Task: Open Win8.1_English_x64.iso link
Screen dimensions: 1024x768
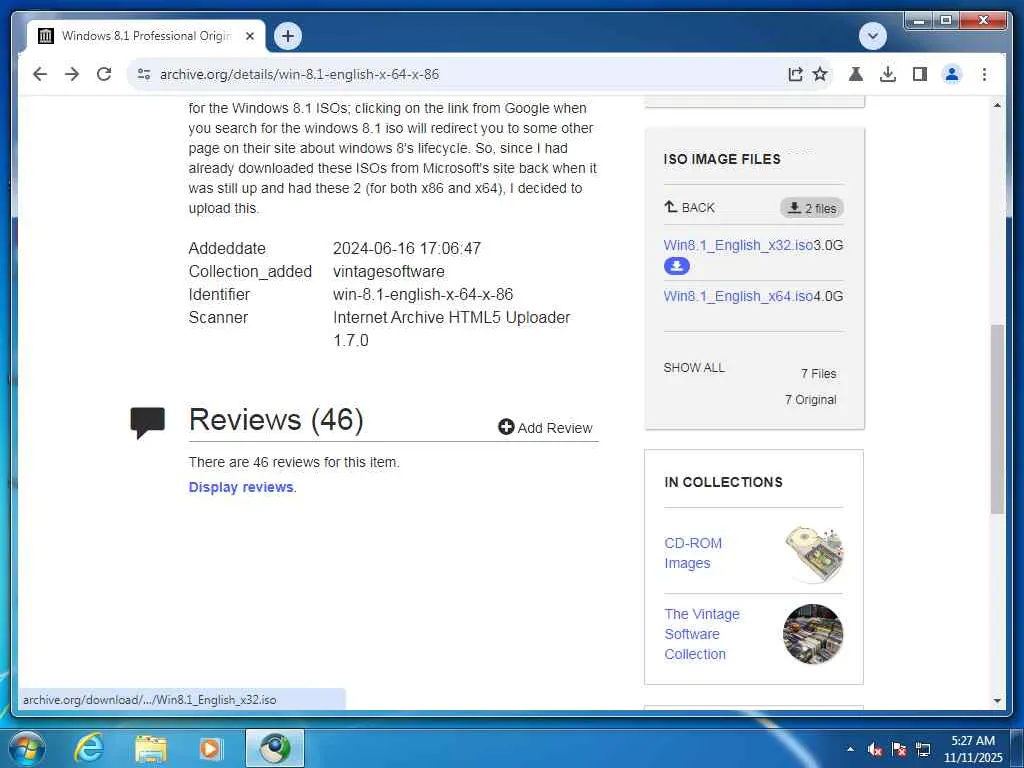Action: (x=738, y=296)
